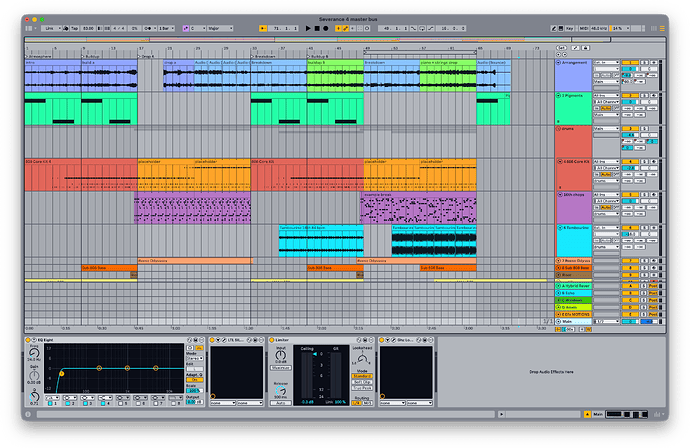The height and width of the screenshot is (448, 690).
Task: Click the Freq knob in EQ Eight
Action: 34,353
